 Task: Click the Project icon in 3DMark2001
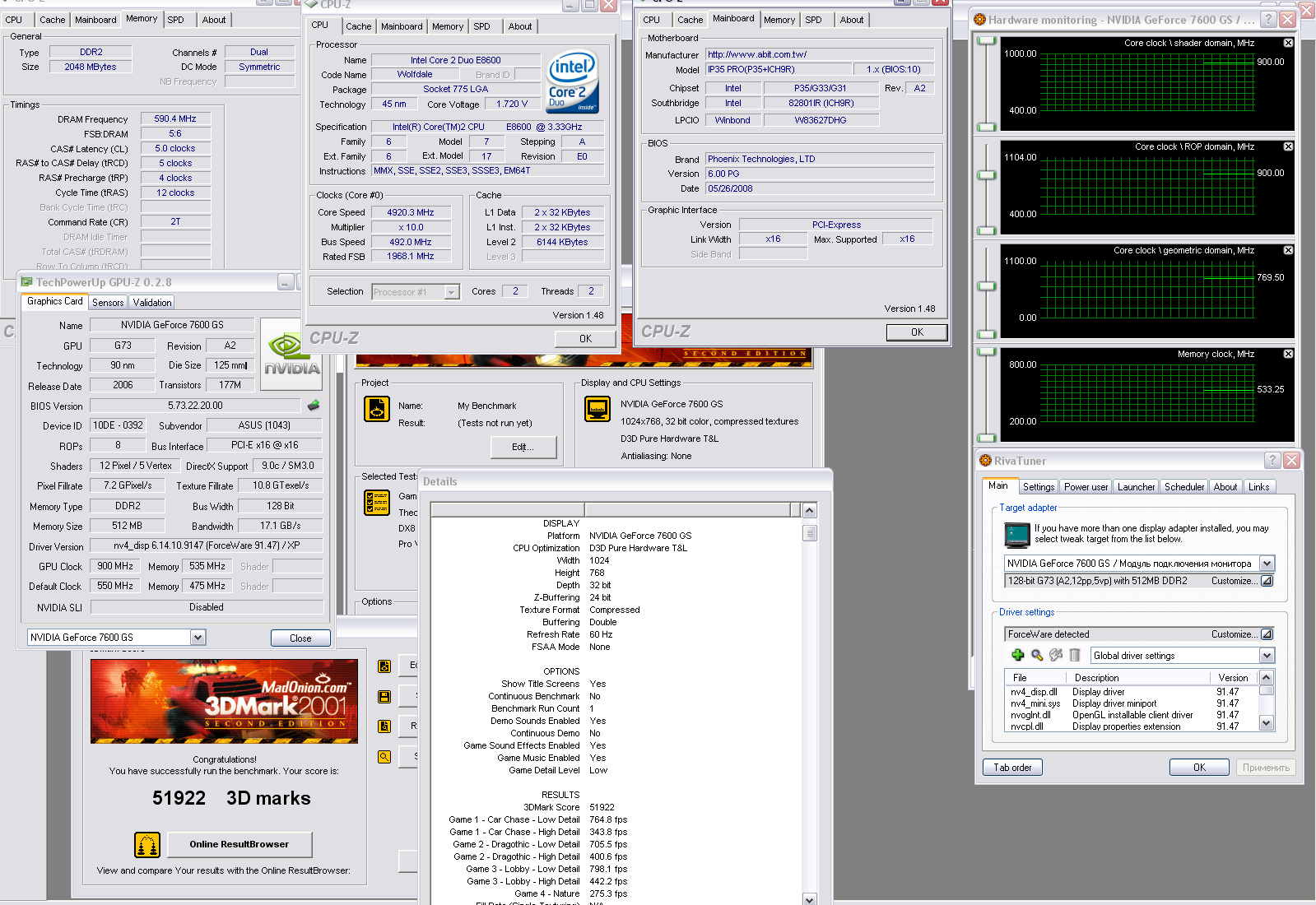coord(377,409)
